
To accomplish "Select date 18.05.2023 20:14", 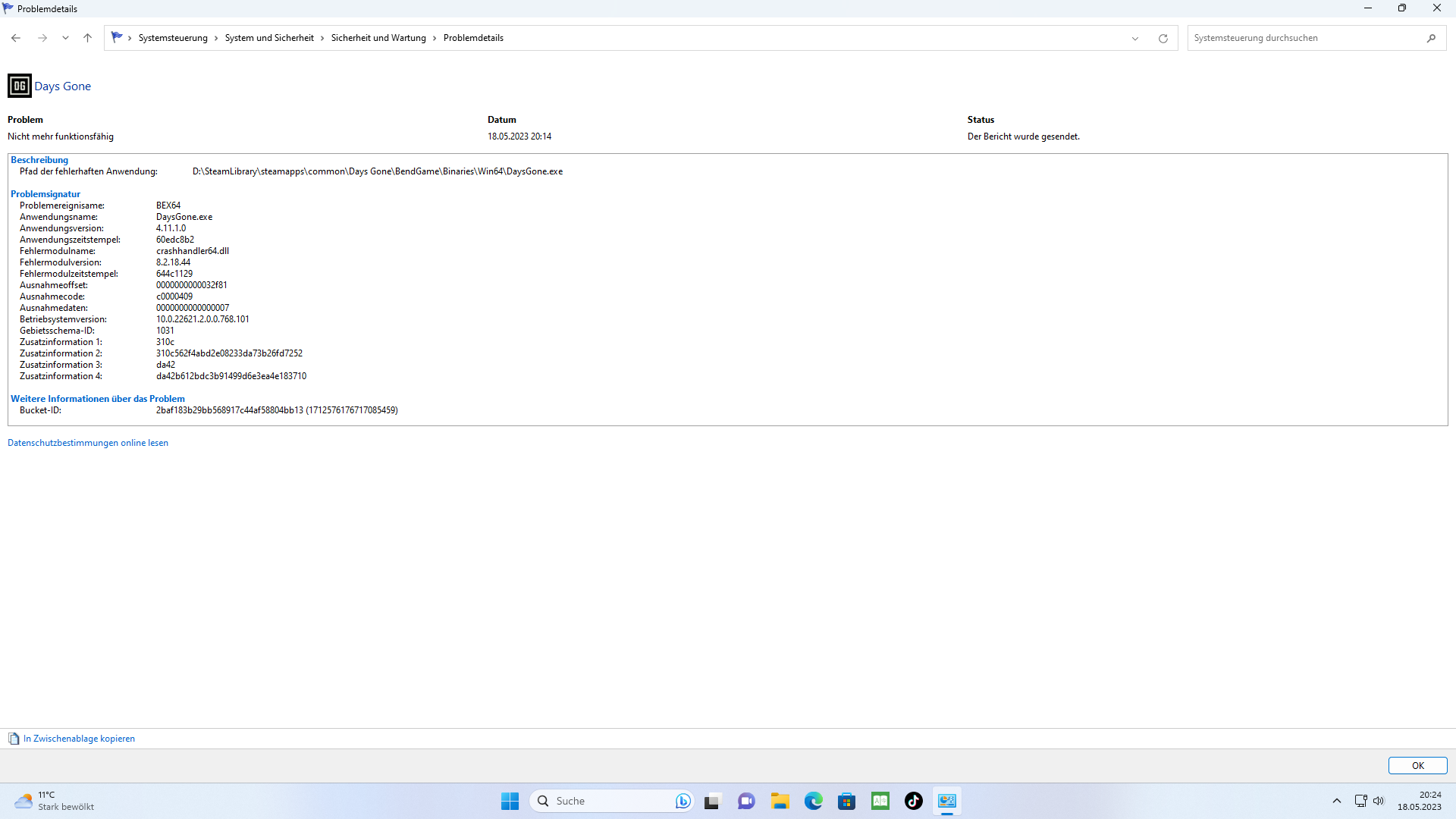I will click(x=519, y=136).
